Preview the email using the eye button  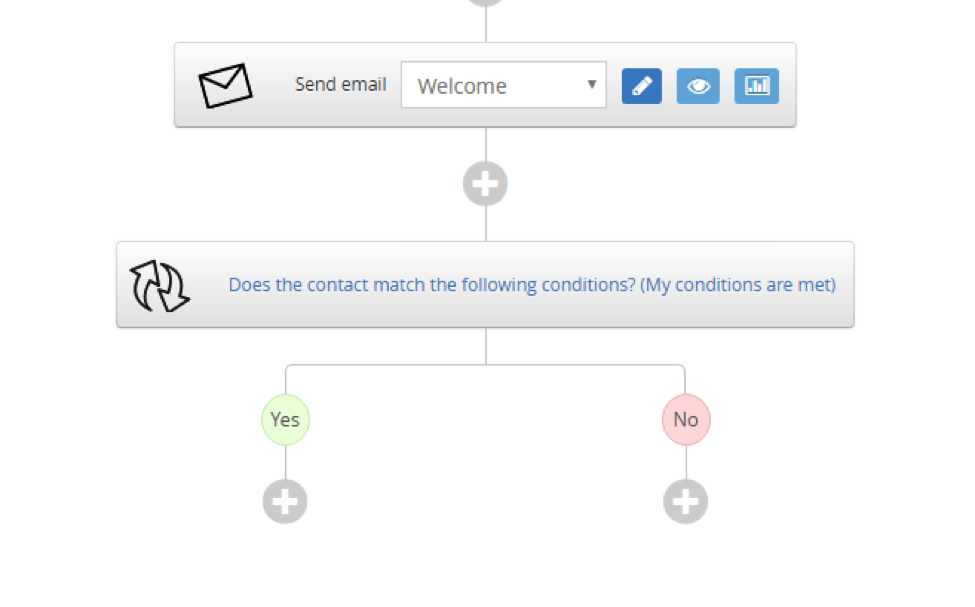698,86
